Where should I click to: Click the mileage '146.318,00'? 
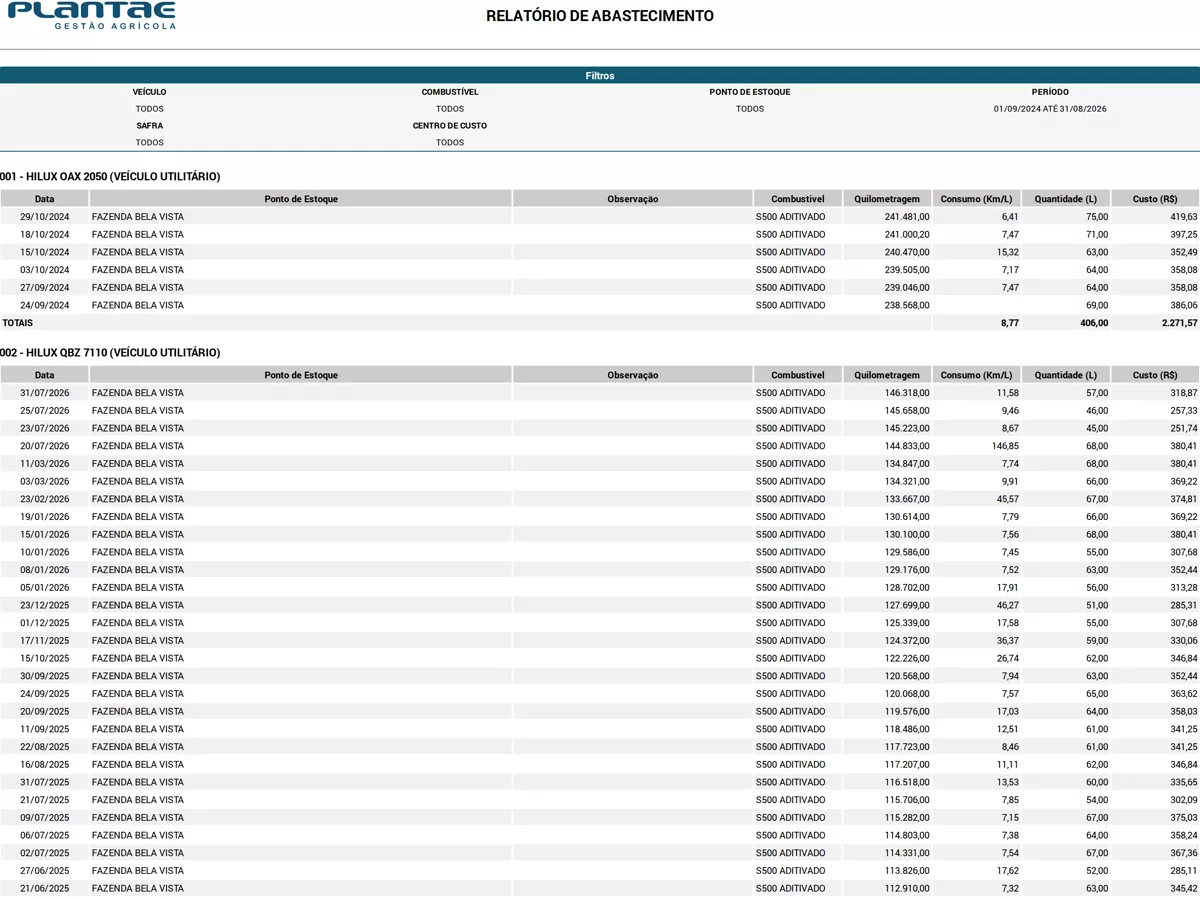pos(907,393)
